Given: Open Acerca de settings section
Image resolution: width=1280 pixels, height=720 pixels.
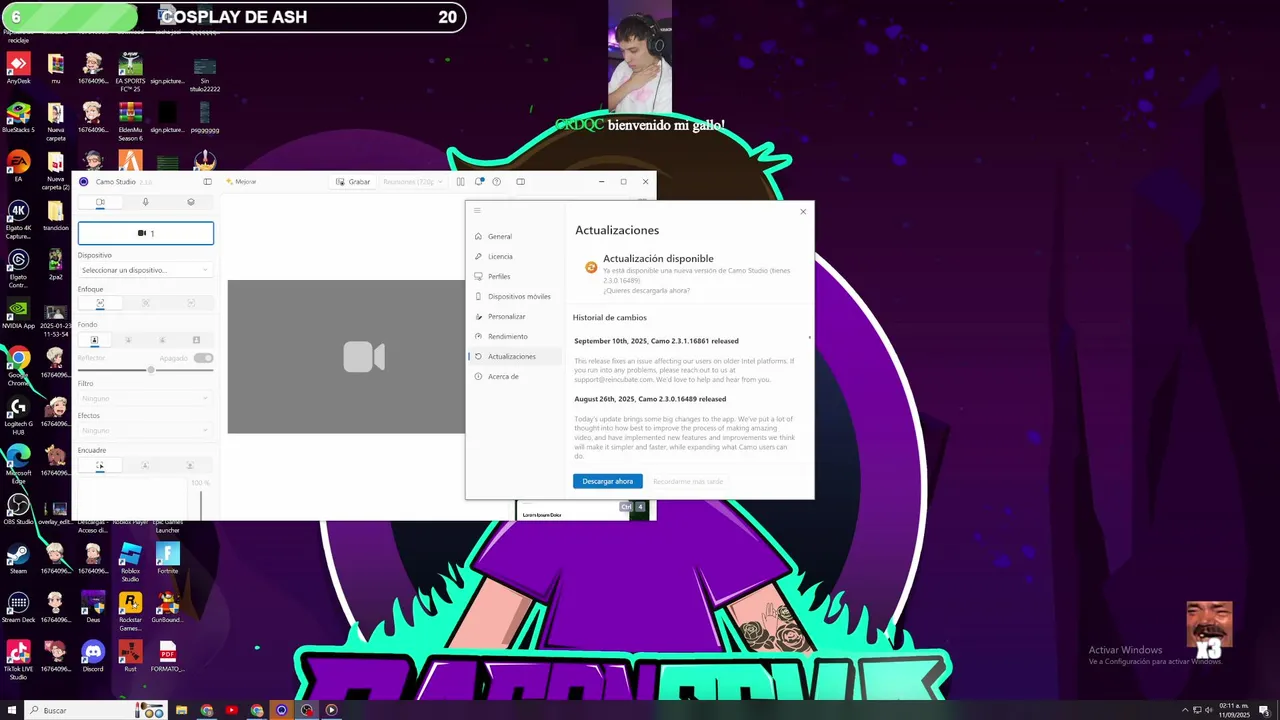Looking at the screenshot, I should point(514,377).
